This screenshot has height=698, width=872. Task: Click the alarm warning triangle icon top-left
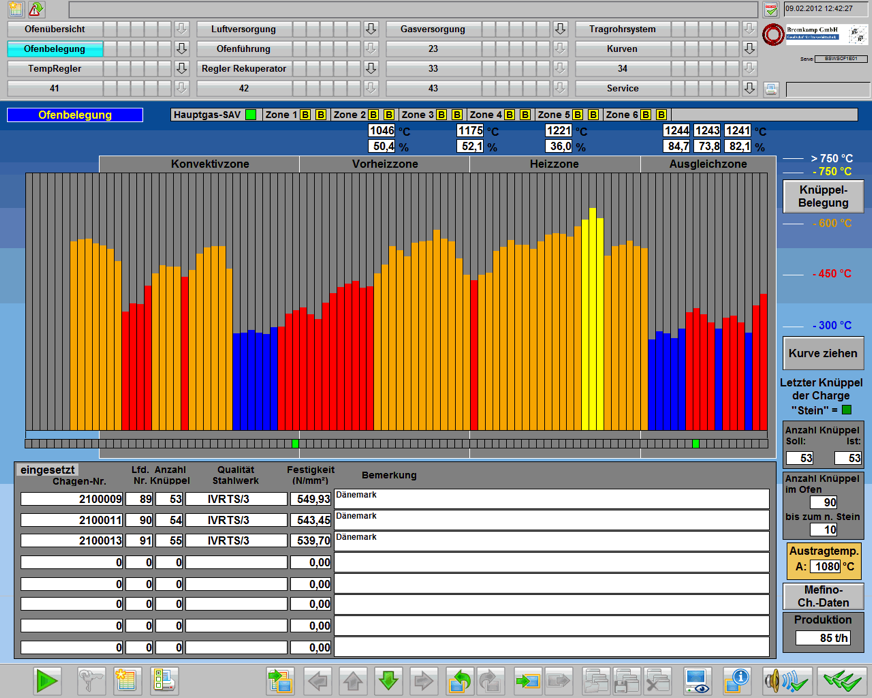pos(36,9)
